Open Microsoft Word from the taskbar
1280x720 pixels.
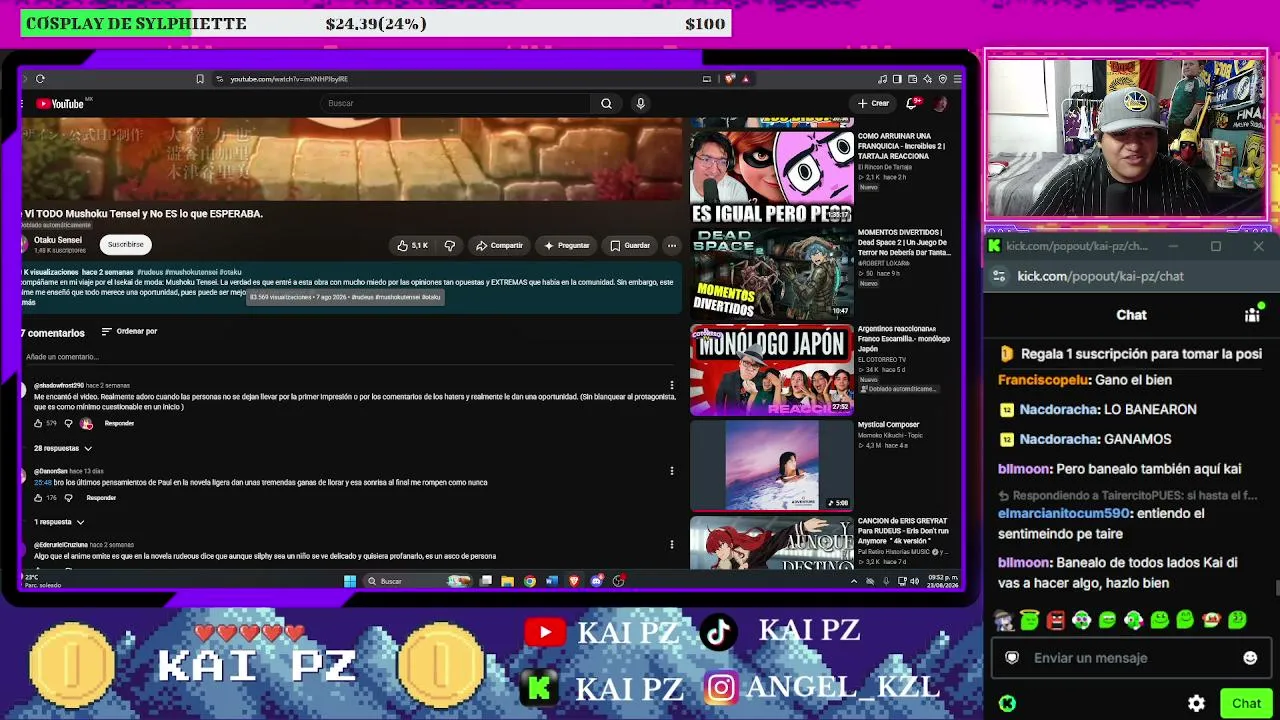coord(551,581)
